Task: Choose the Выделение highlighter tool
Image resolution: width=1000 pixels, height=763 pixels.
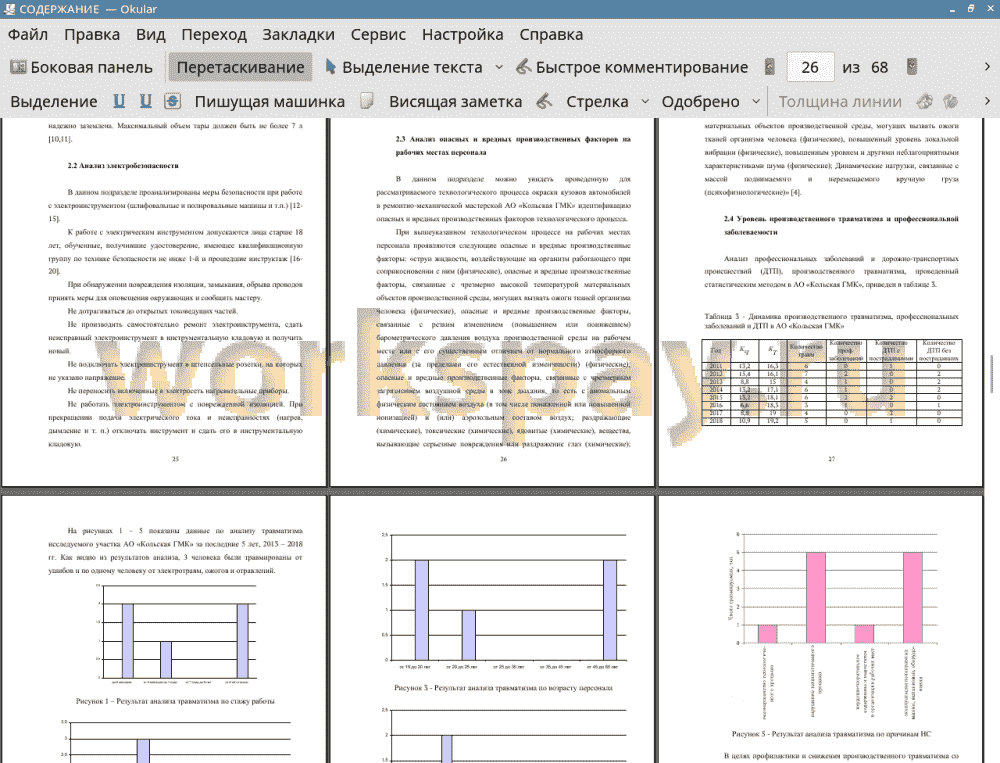Action: [x=54, y=101]
